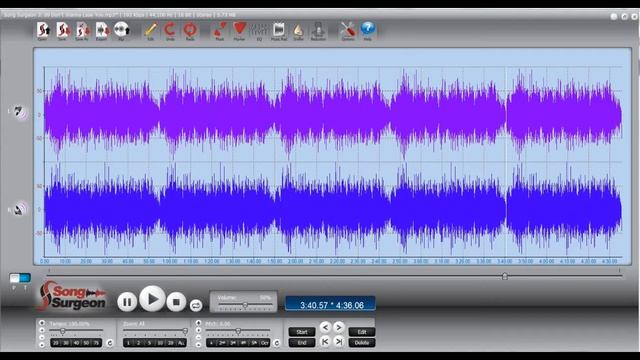Image resolution: width=640 pixels, height=360 pixels.
Task: Redo the last undone action
Action: coord(190,31)
